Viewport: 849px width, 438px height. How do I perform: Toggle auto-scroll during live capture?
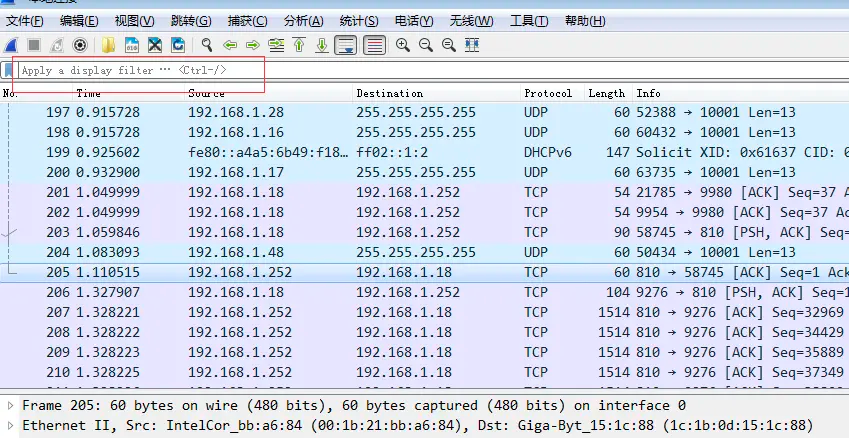(x=346, y=45)
